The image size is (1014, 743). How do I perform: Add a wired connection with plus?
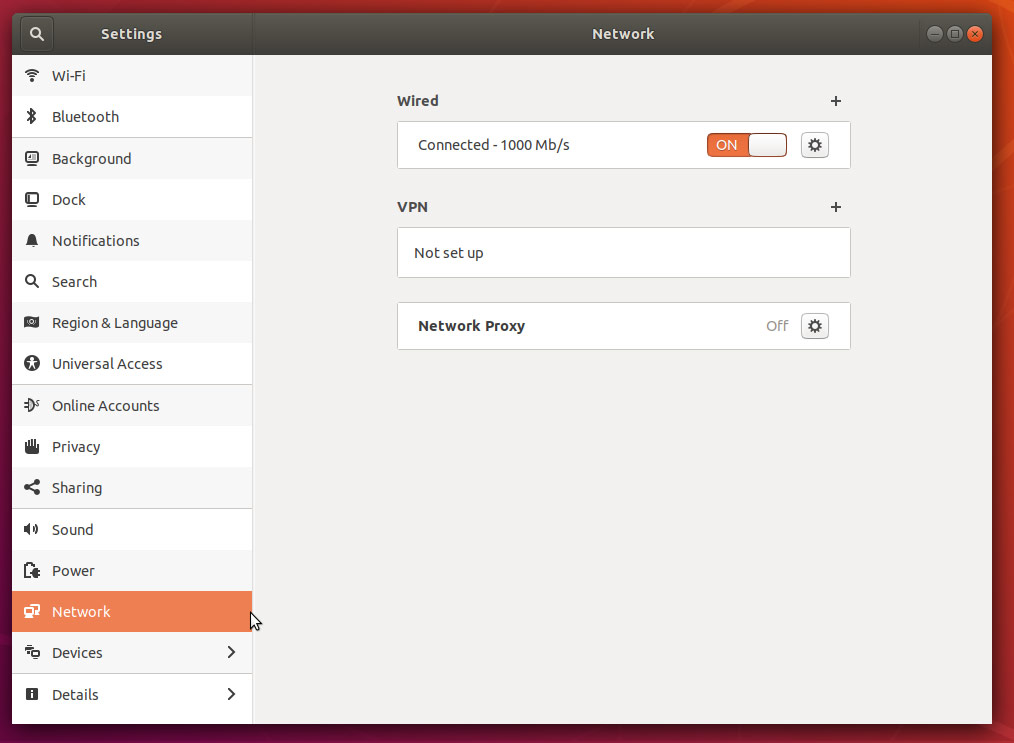[x=836, y=101]
